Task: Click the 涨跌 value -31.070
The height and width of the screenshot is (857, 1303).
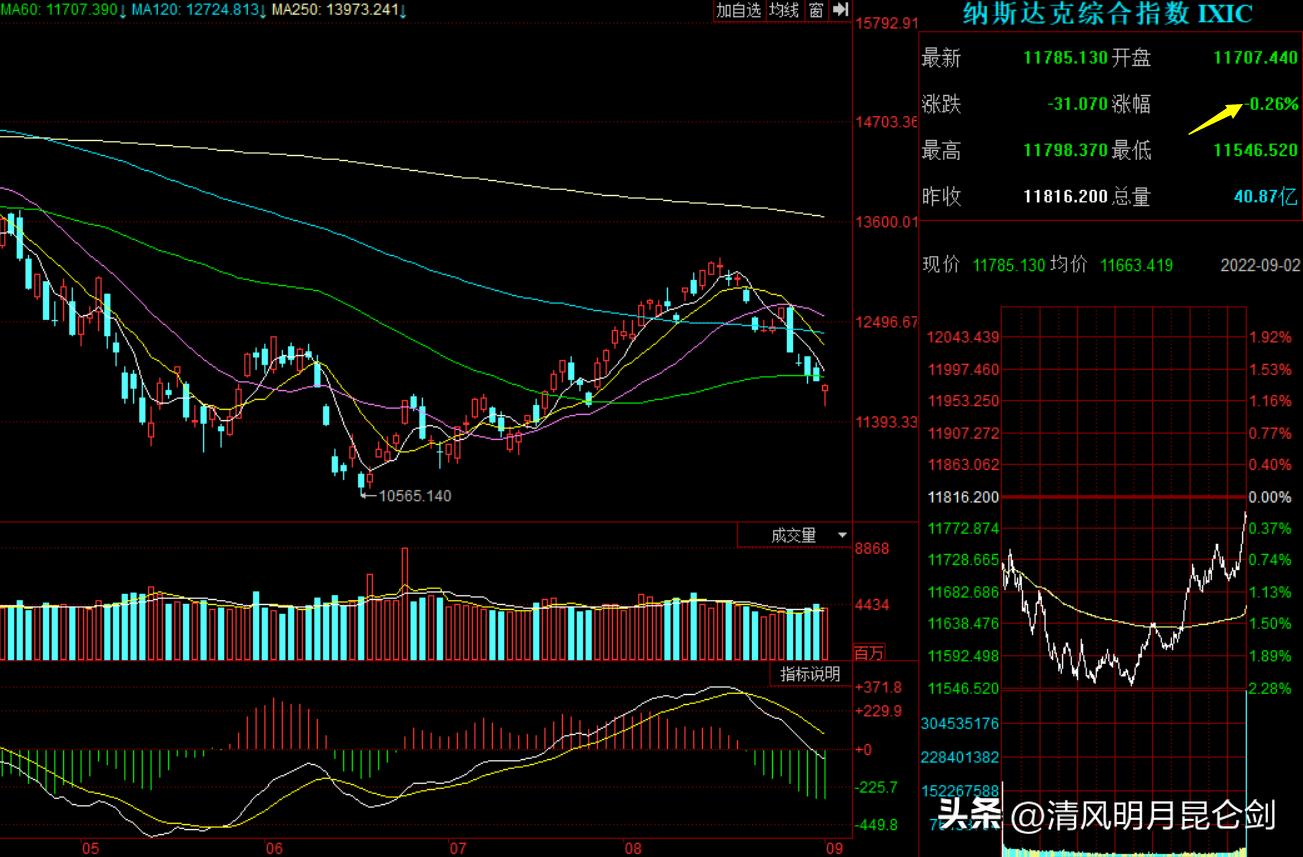Action: click(x=1077, y=104)
